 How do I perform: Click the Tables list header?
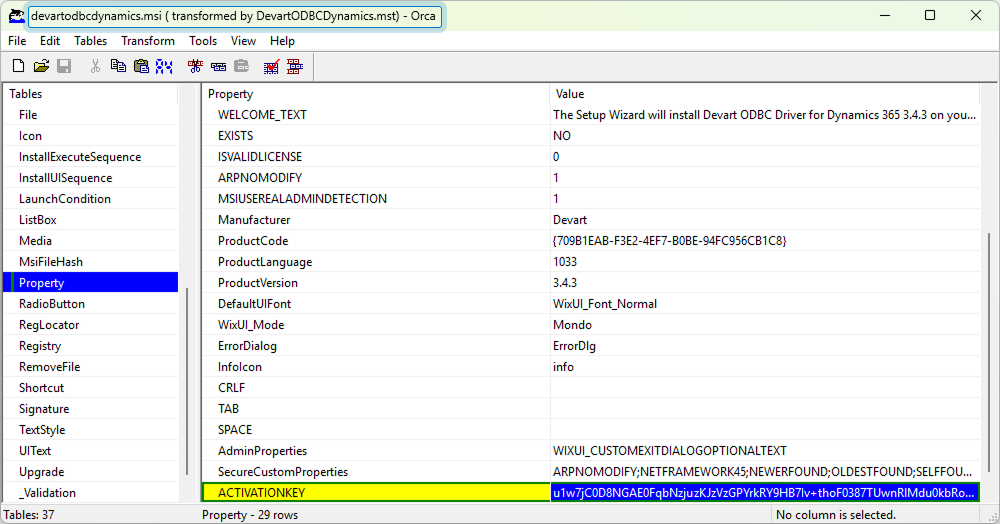91,94
